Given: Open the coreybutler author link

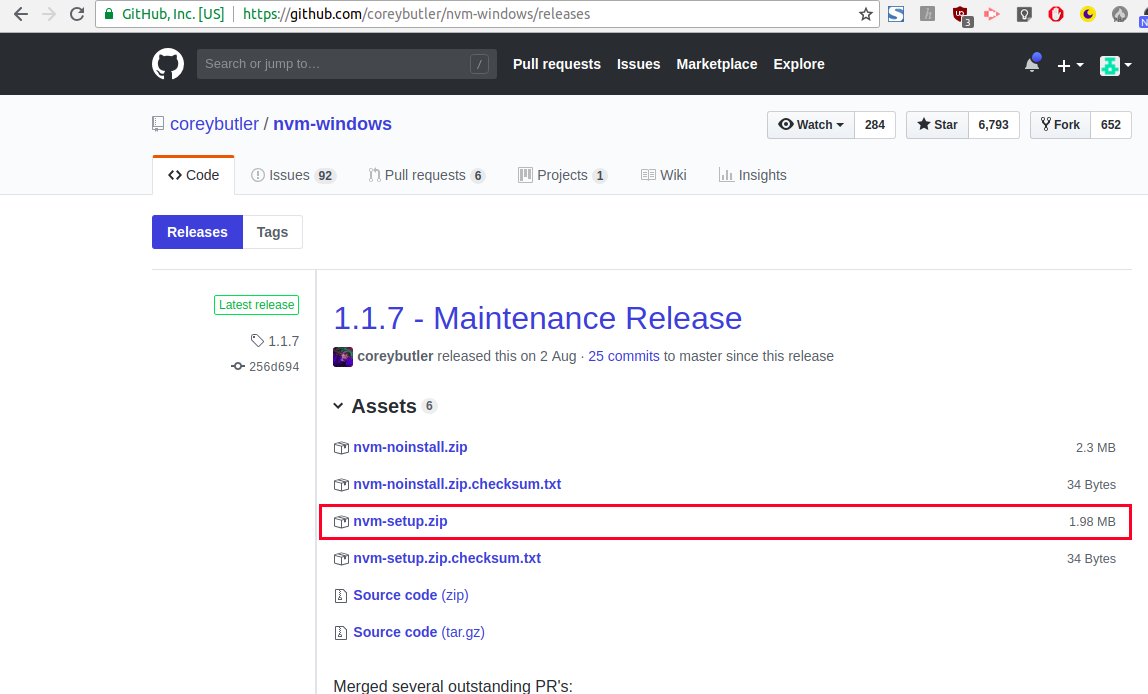Looking at the screenshot, I should coord(395,357).
